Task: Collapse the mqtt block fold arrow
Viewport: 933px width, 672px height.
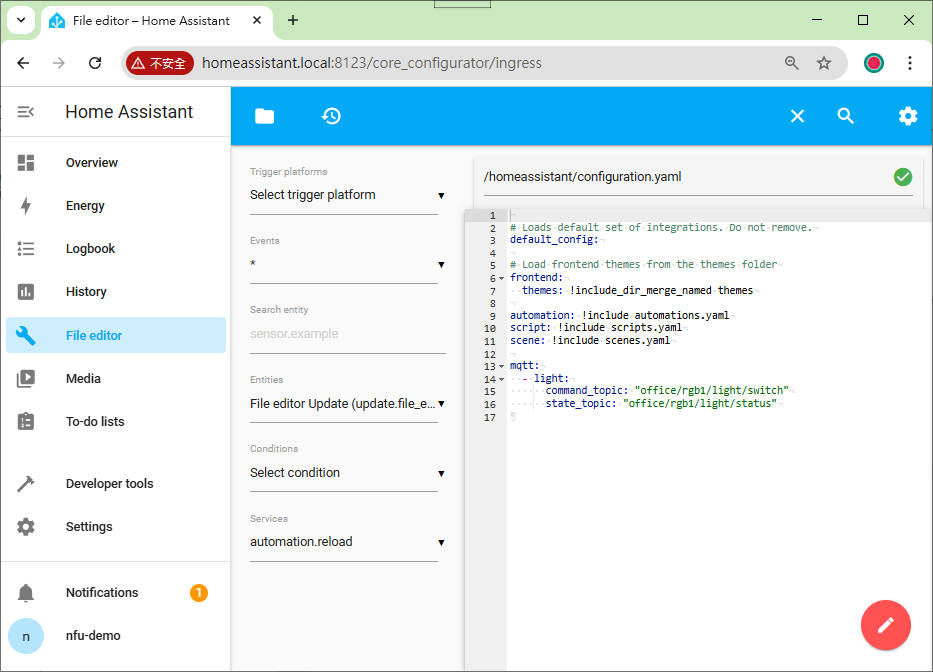Action: pos(502,367)
